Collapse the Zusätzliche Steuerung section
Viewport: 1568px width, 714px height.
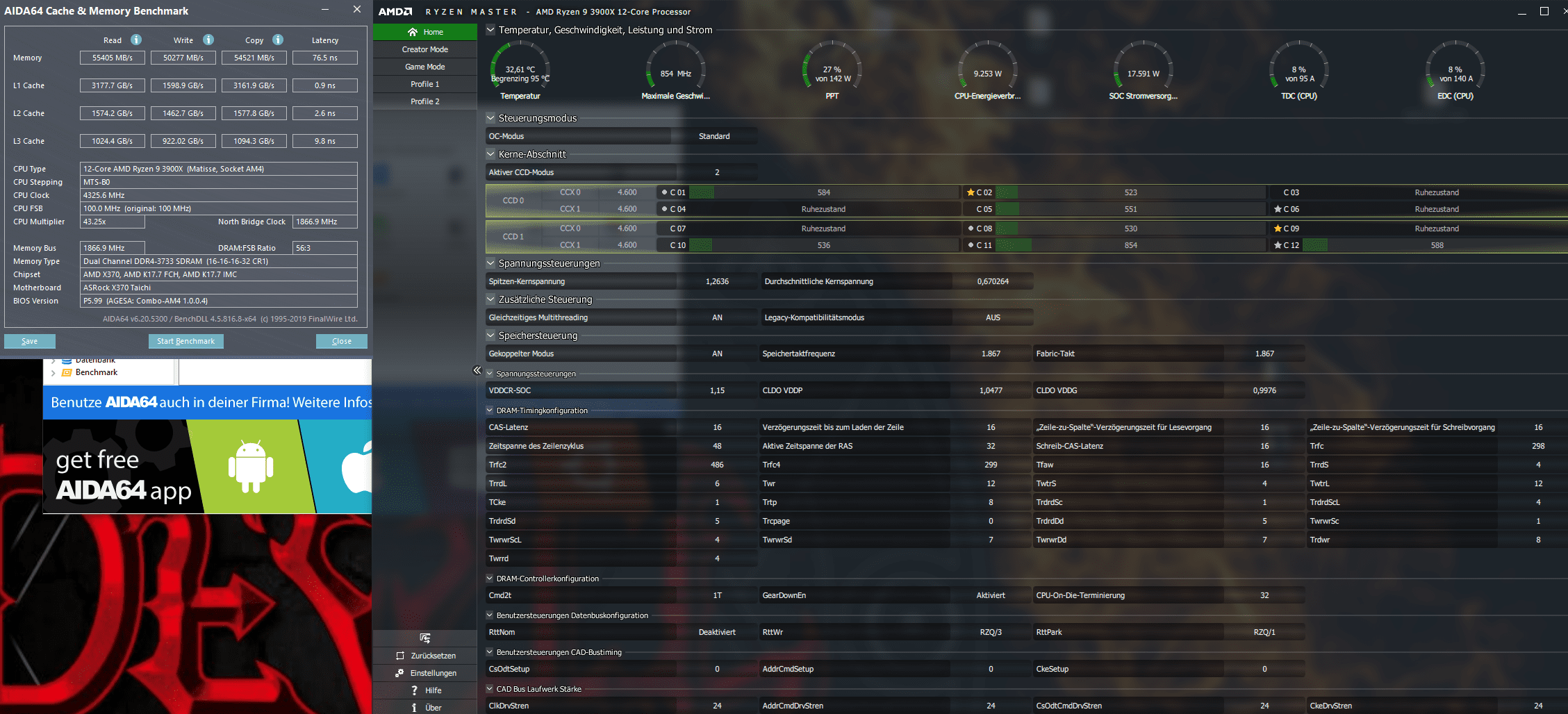(490, 299)
